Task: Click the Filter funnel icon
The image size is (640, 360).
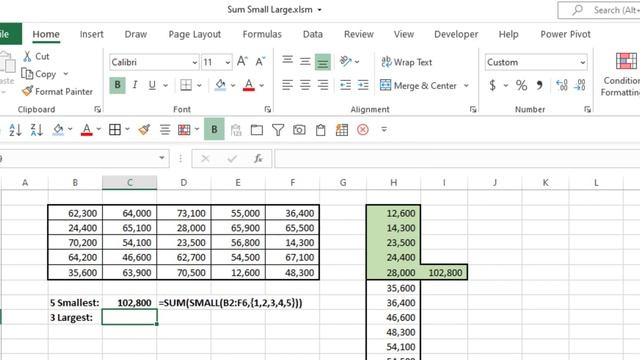Action: click(278, 130)
